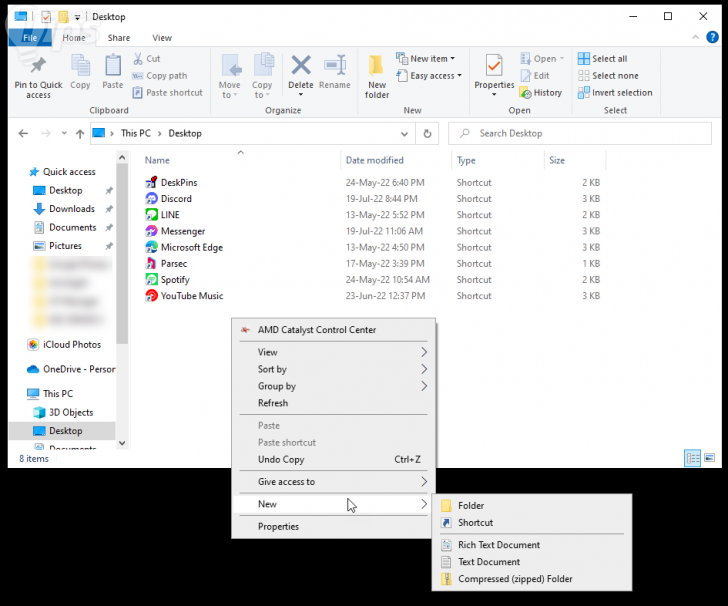This screenshot has height=606, width=728.
Task: Click Paste shortcut in the ribbon
Action: 168,92
